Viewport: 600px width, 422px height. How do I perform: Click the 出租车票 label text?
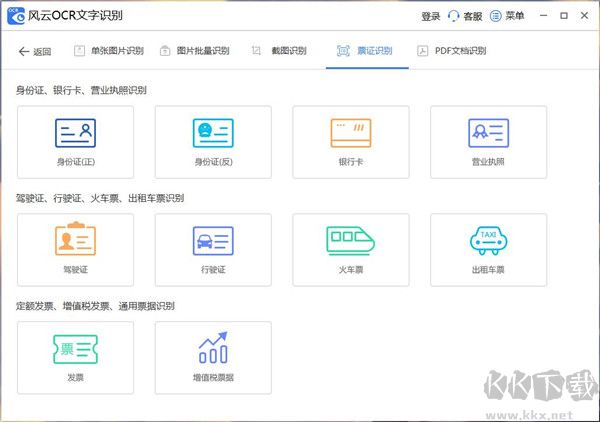pos(488,270)
